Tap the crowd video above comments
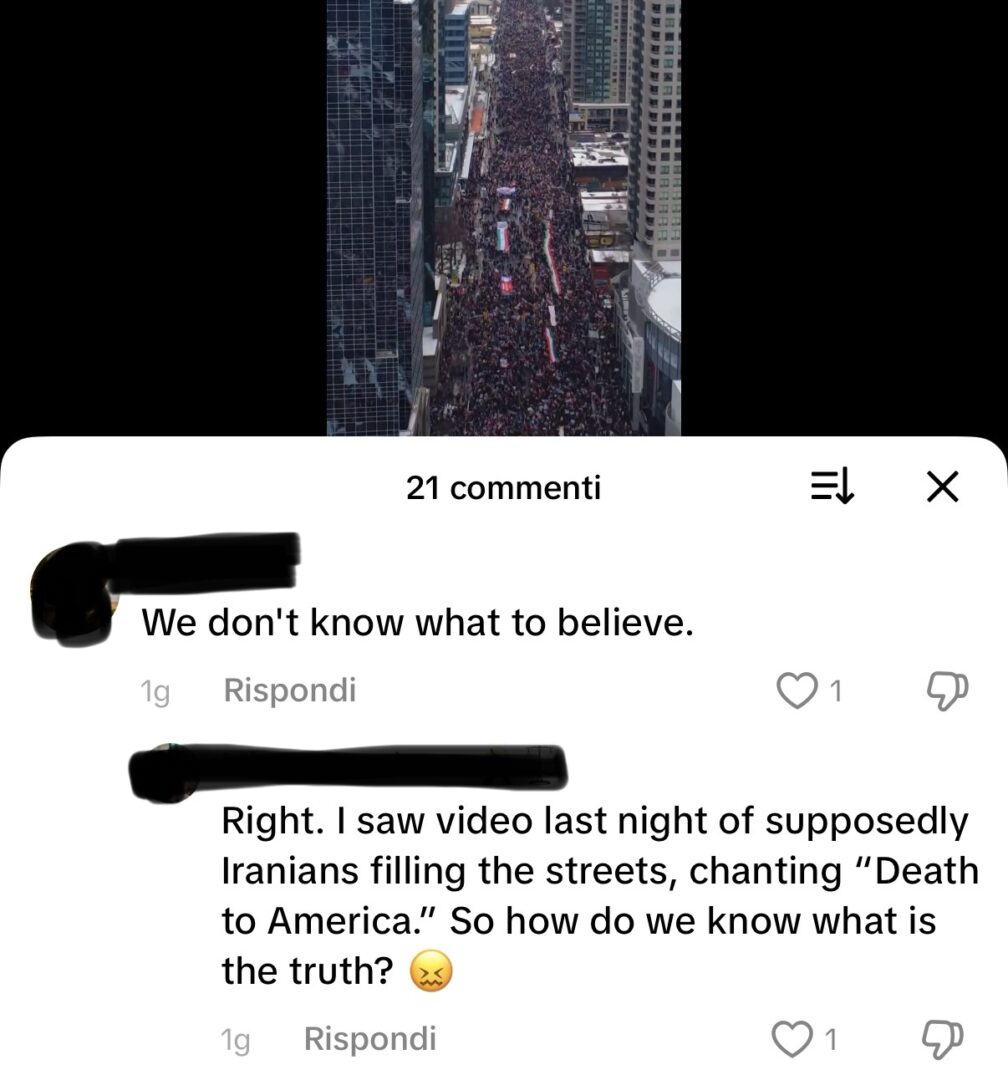The image size is (1008, 1080). click(x=504, y=218)
